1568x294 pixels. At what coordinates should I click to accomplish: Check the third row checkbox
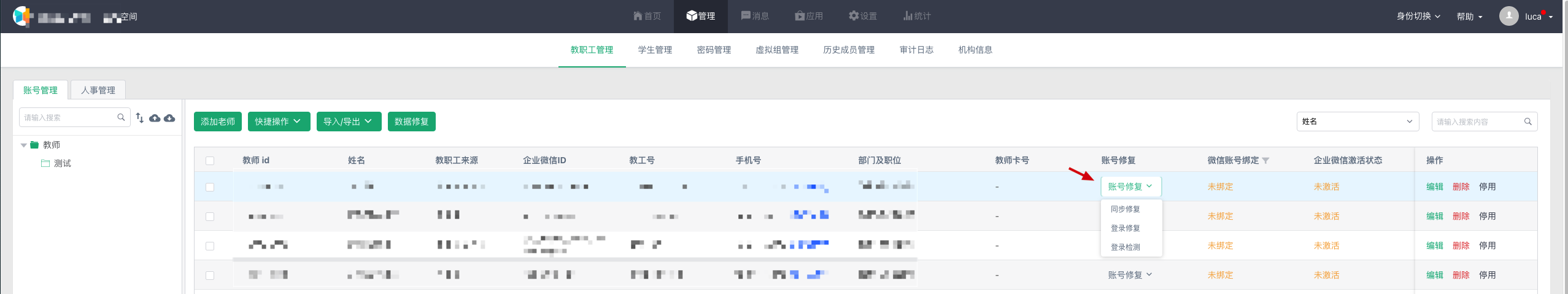coord(210,246)
